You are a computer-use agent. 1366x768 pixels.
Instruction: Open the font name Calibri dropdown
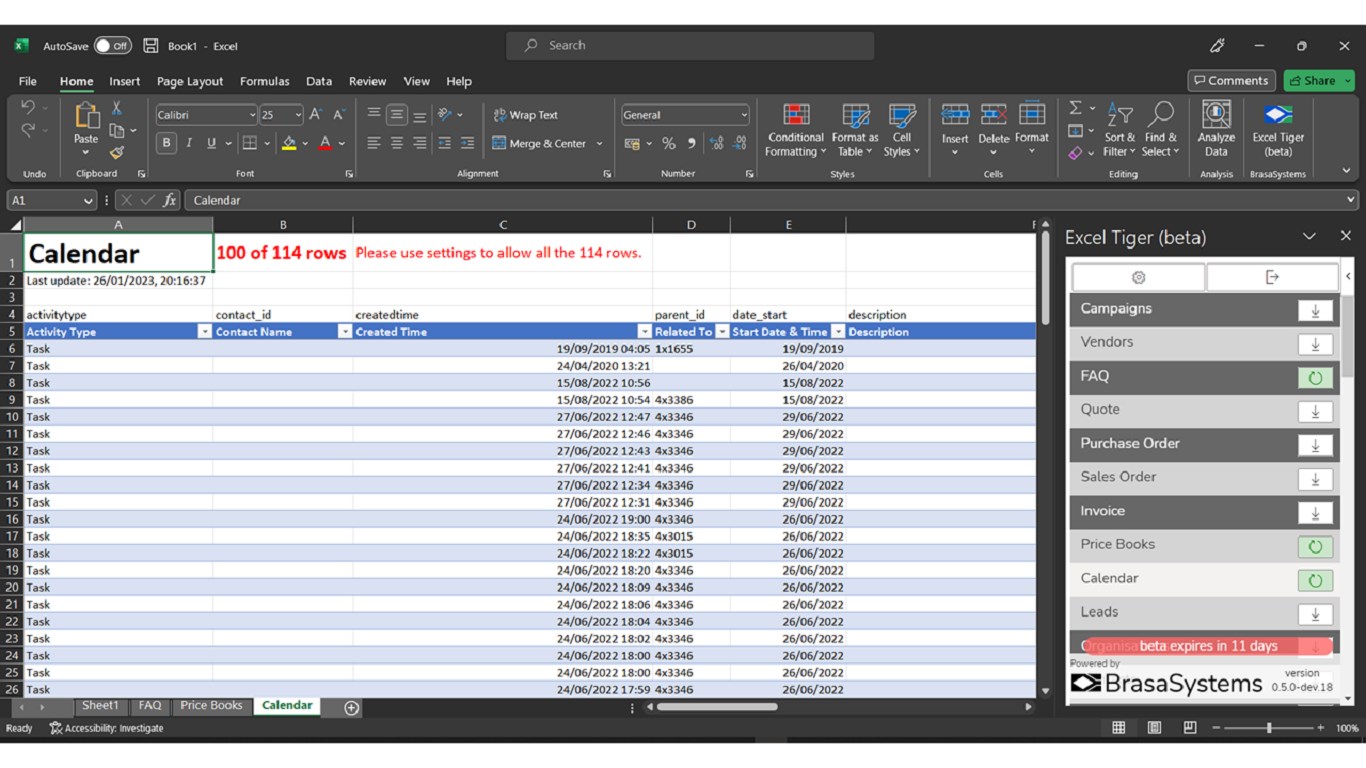click(251, 115)
